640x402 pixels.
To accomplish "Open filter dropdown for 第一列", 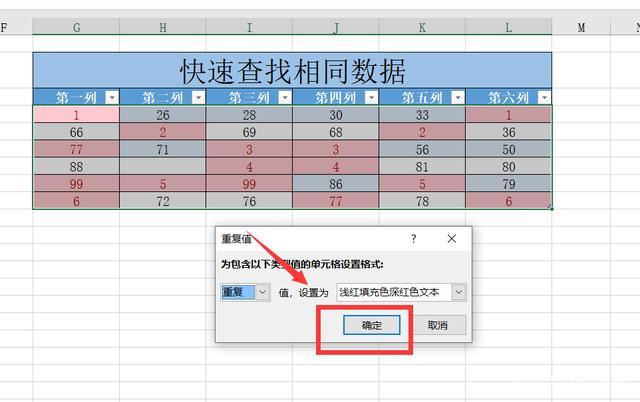I will [112, 97].
